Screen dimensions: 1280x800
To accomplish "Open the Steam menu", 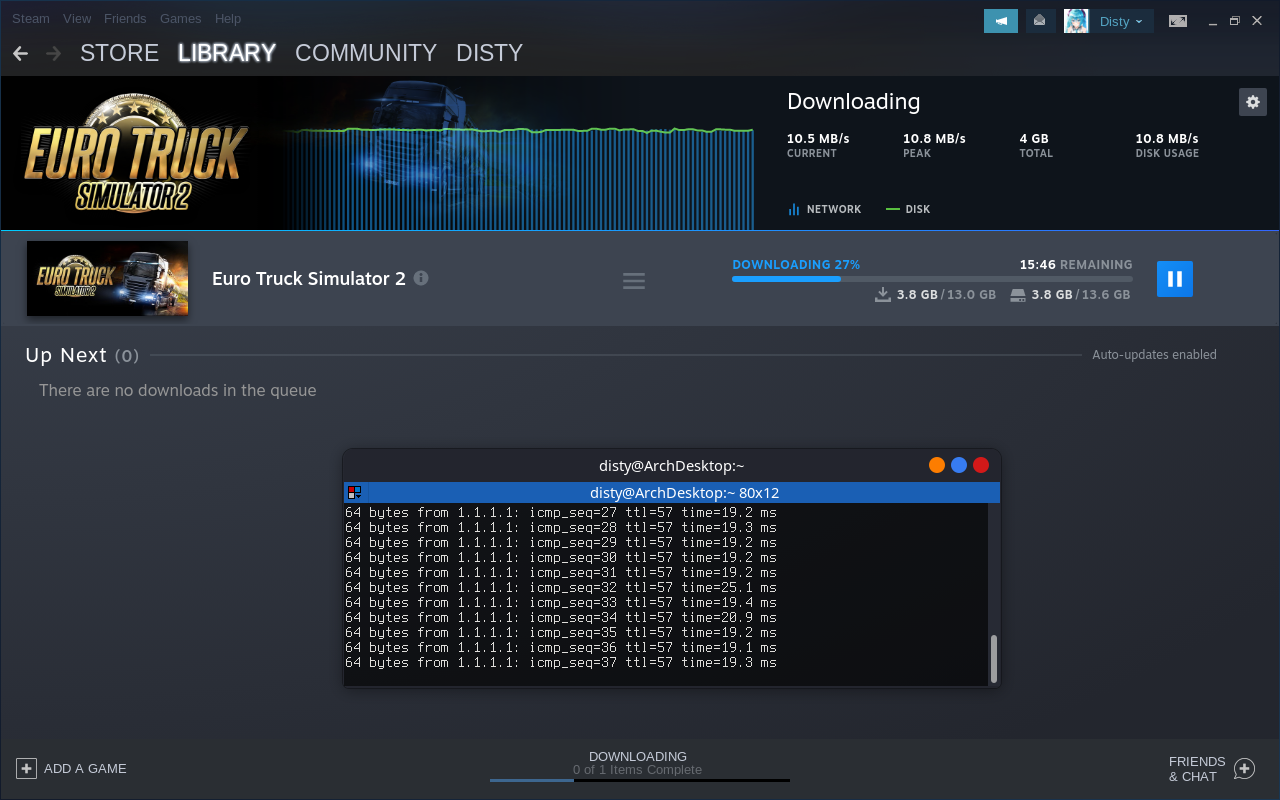I will pos(31,19).
